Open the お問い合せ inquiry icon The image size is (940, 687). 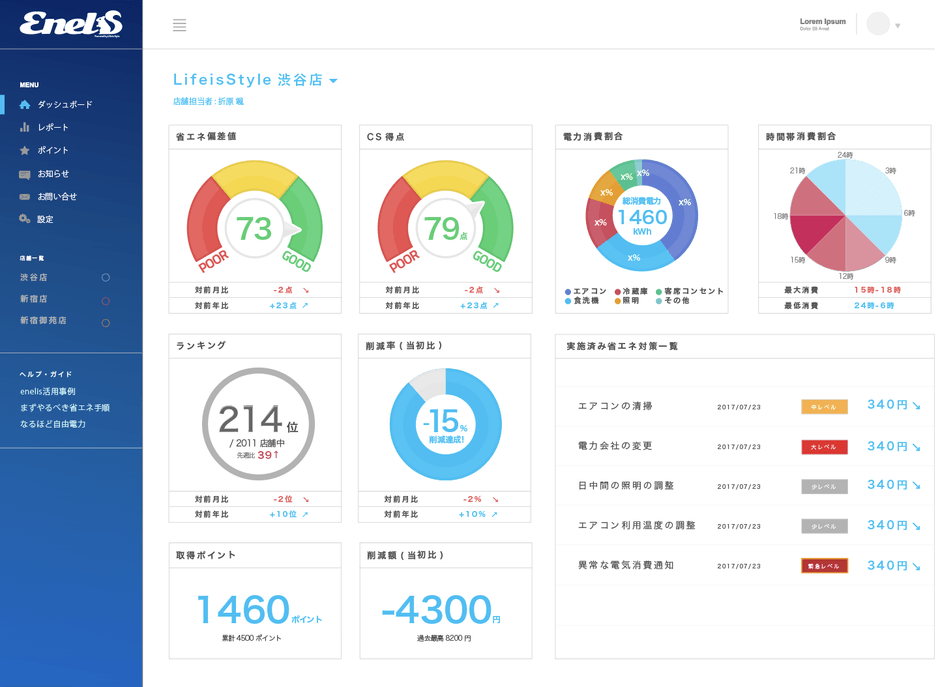coord(25,197)
